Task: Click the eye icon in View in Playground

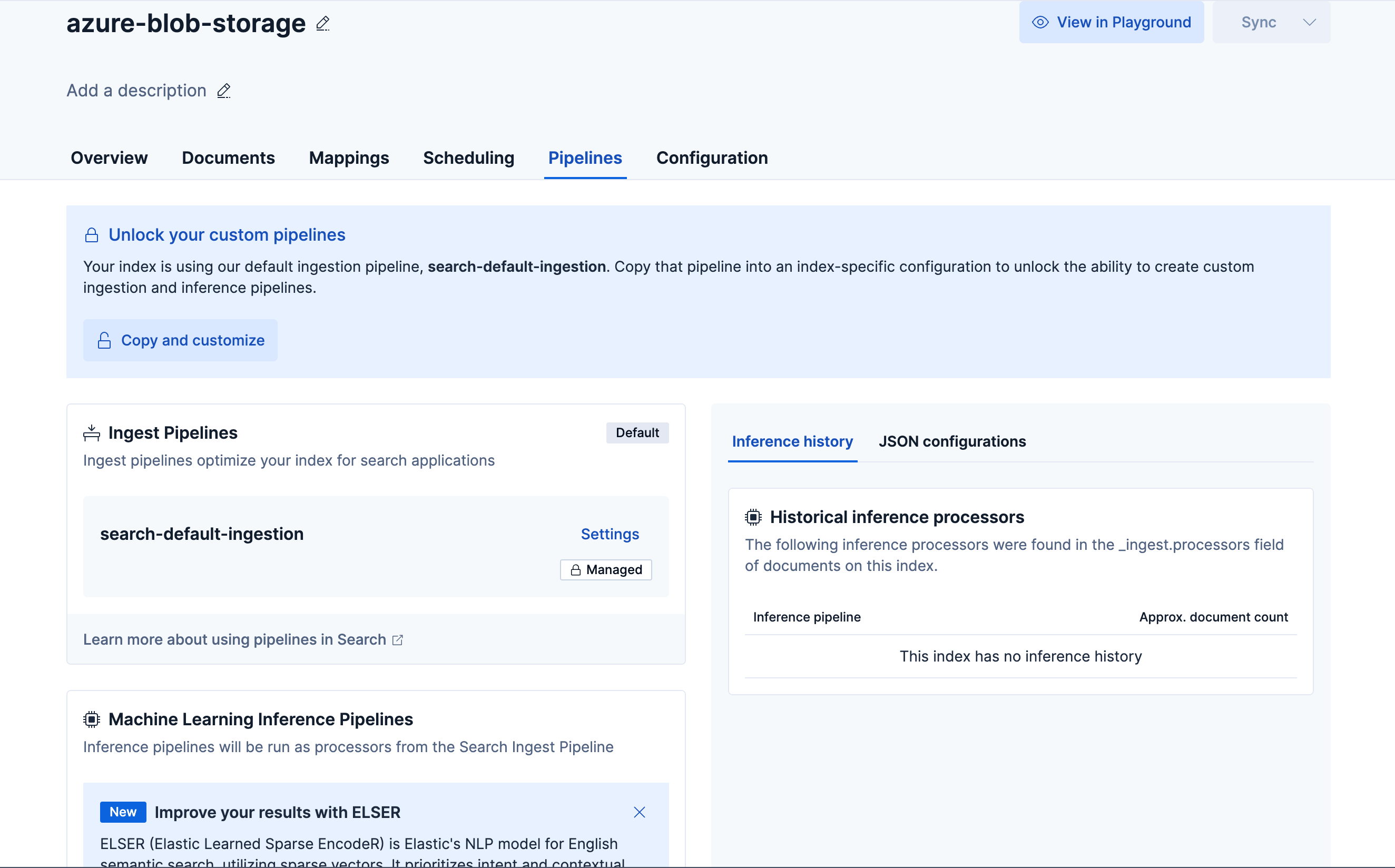Action: point(1040,23)
